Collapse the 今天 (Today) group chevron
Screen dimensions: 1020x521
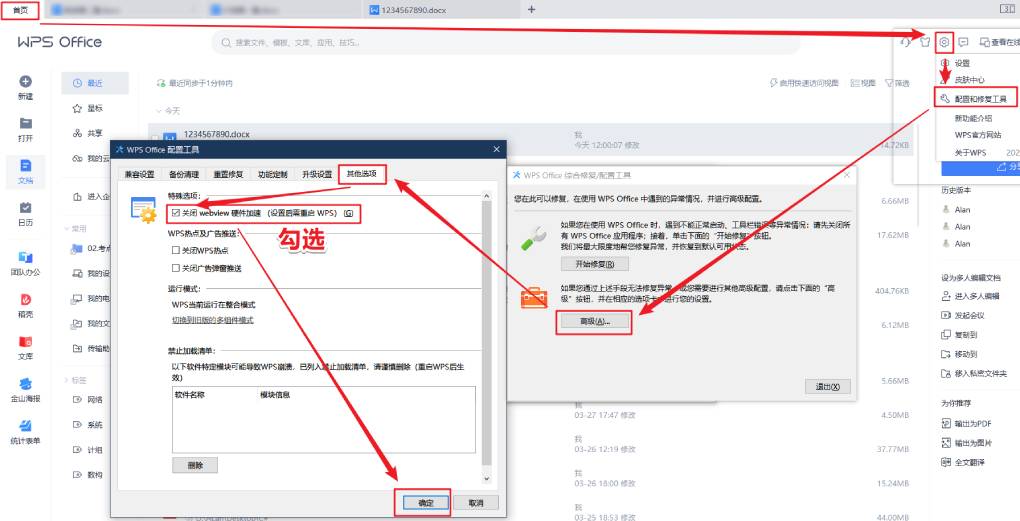pyautogui.click(x=159, y=111)
